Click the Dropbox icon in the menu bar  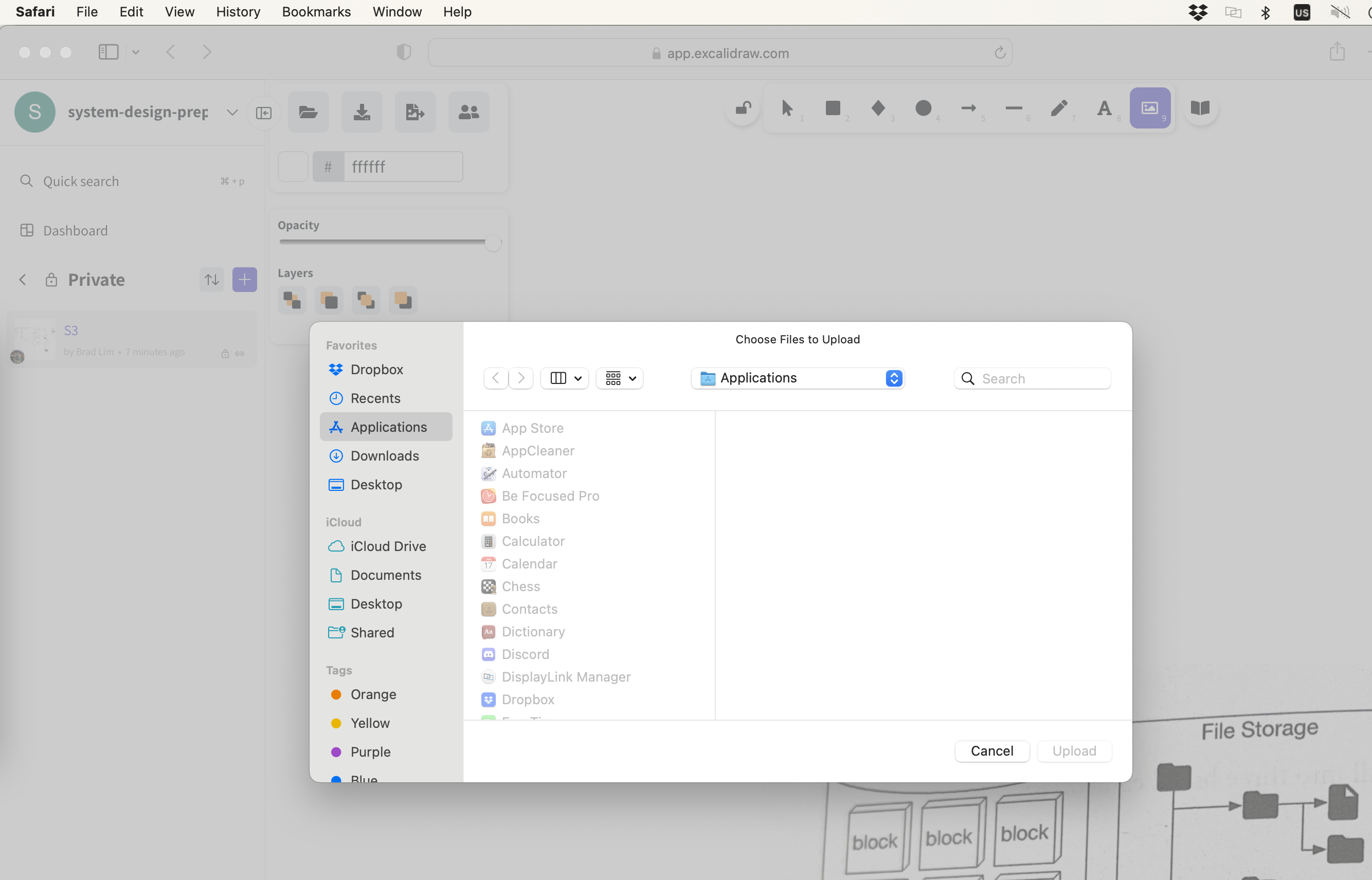click(1198, 12)
